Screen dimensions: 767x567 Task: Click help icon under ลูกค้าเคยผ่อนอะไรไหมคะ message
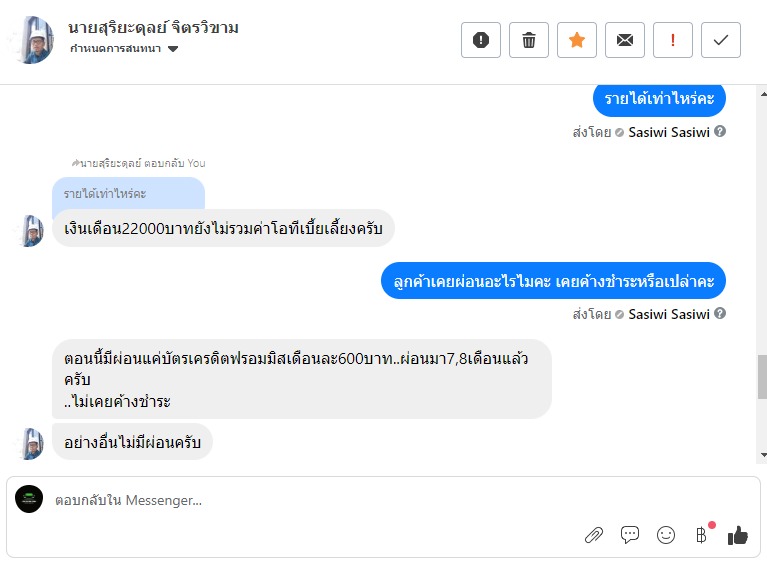720,314
